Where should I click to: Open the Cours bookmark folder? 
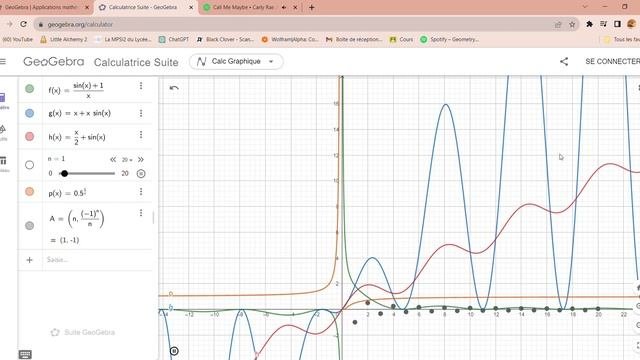tap(401, 40)
